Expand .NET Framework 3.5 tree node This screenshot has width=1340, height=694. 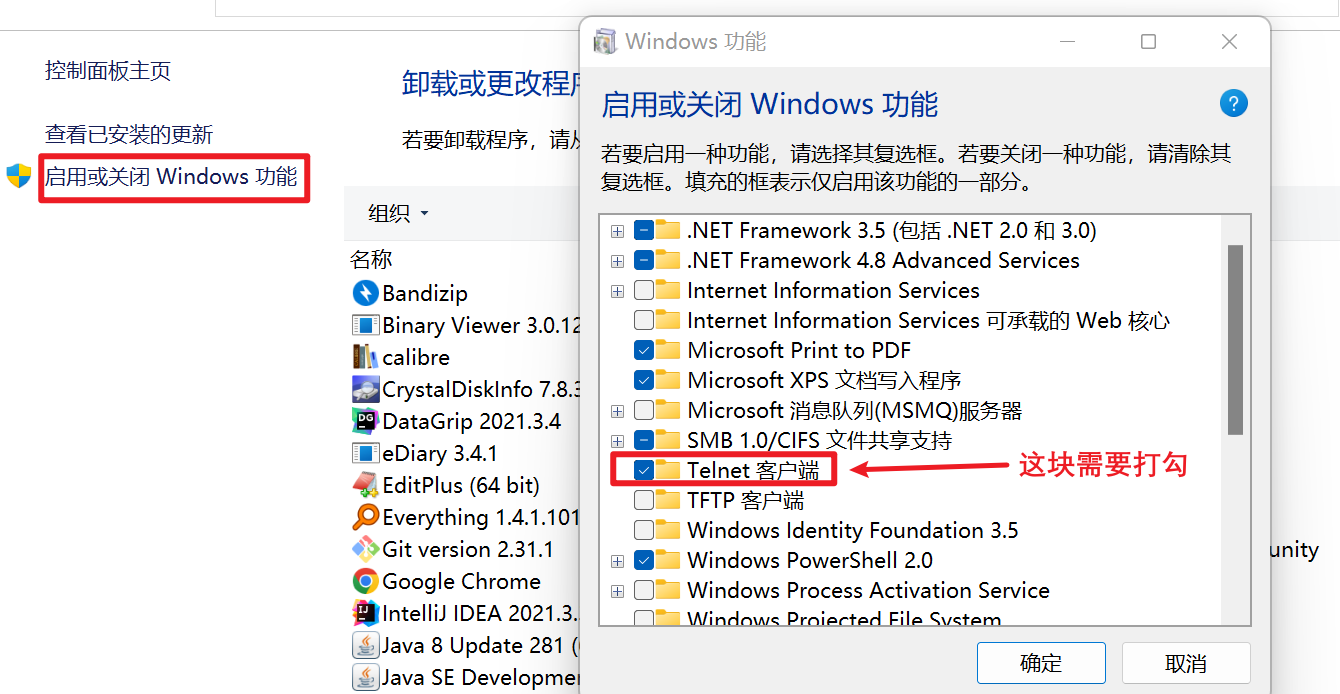coord(617,231)
